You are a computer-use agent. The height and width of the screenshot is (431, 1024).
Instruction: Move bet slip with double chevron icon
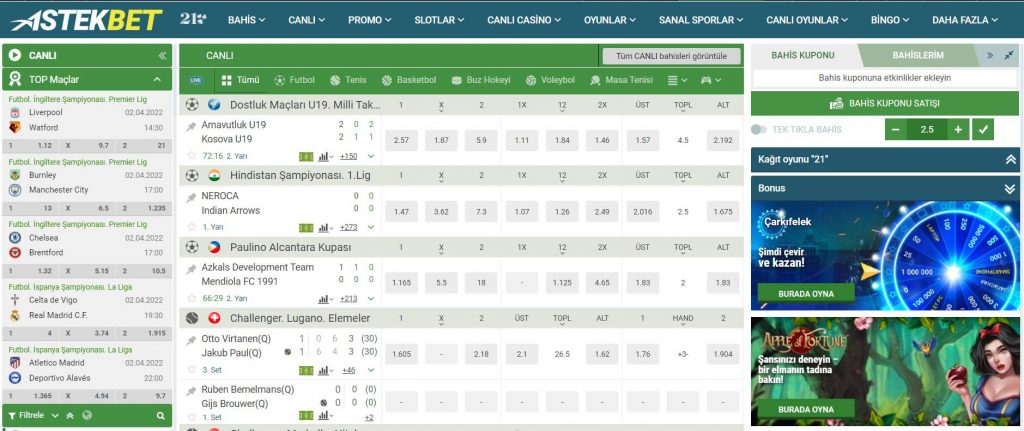point(990,56)
